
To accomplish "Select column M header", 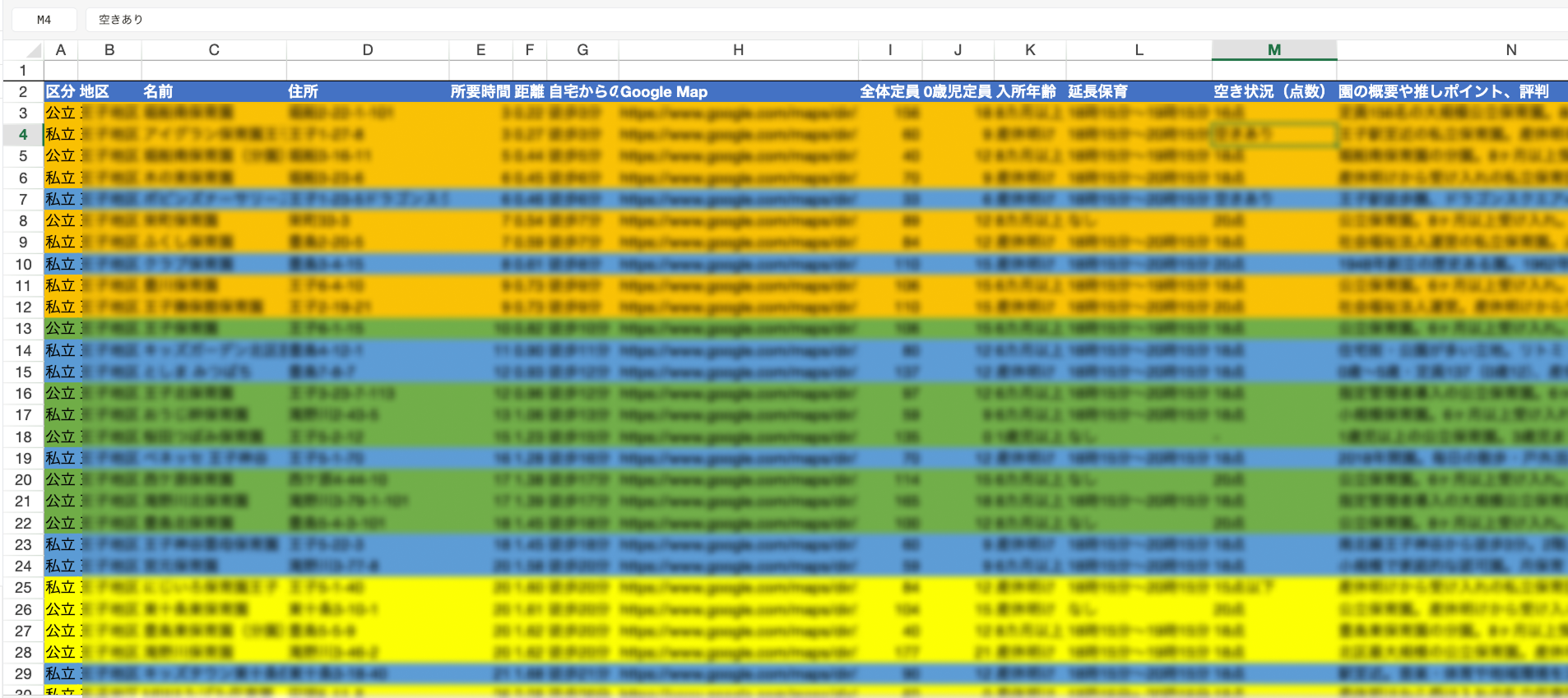I will pyautogui.click(x=1273, y=50).
